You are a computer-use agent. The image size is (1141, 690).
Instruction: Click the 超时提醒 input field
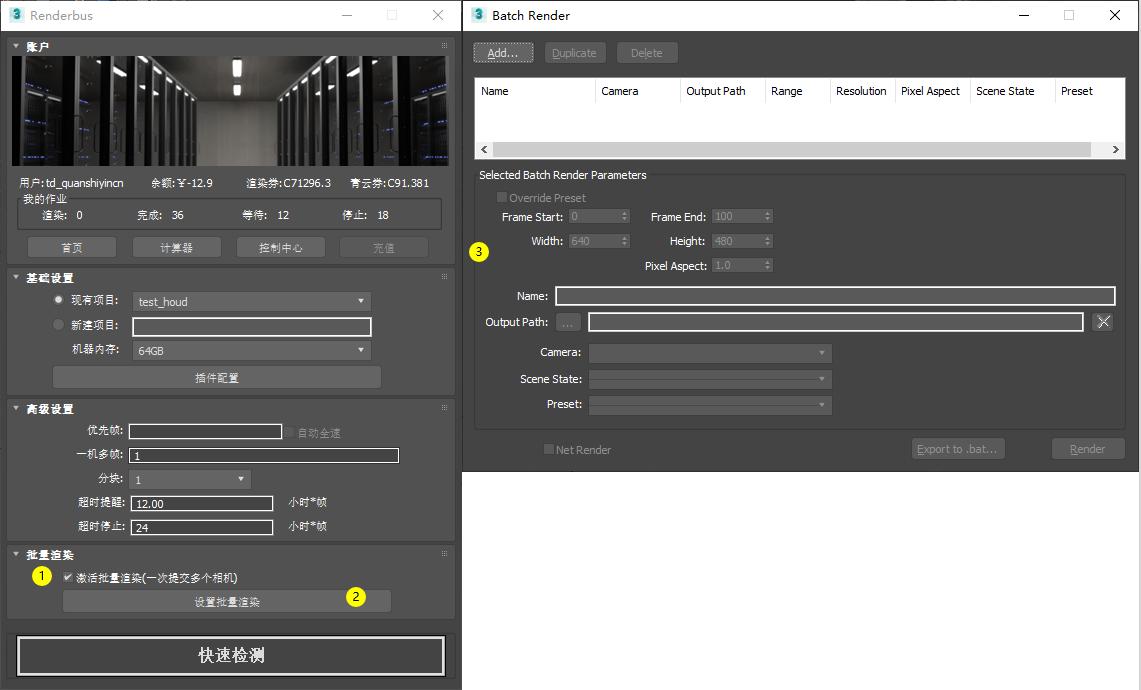pyautogui.click(x=201, y=503)
